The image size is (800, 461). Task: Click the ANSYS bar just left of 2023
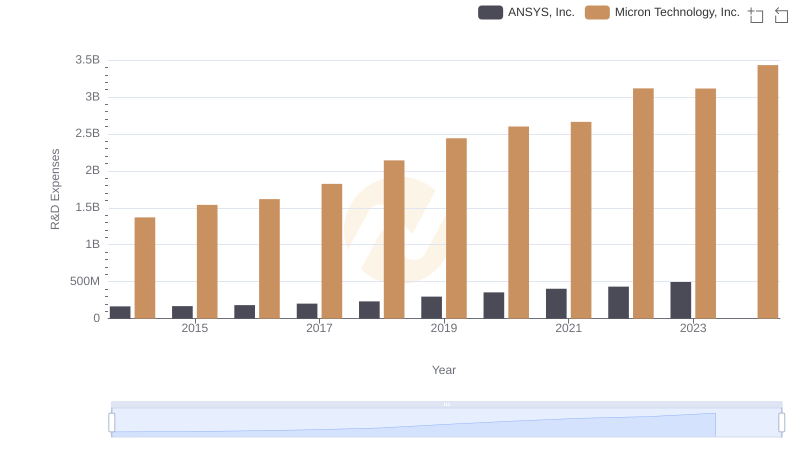tap(681, 300)
